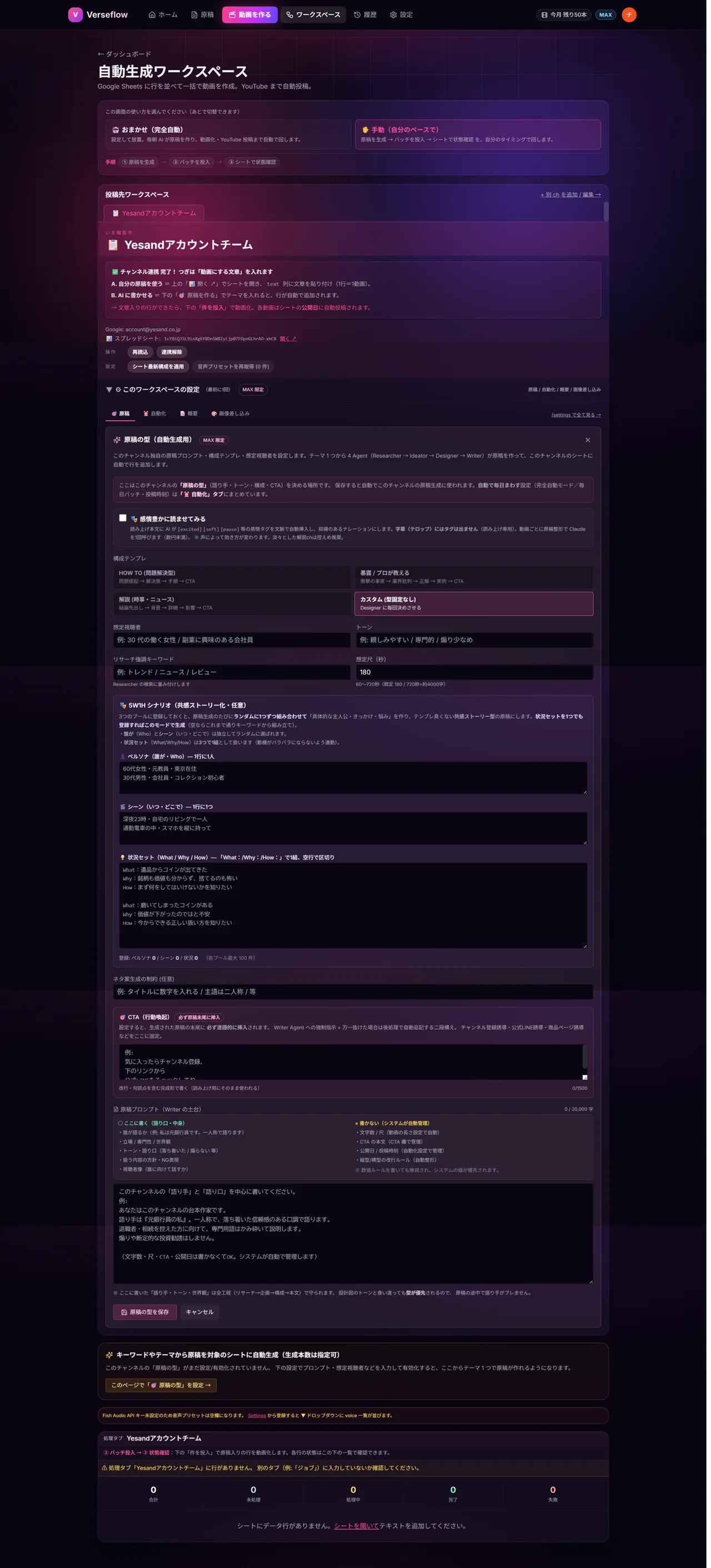Click the MAX plan badge
Viewport: 711px width, 1568px height.
605,14
